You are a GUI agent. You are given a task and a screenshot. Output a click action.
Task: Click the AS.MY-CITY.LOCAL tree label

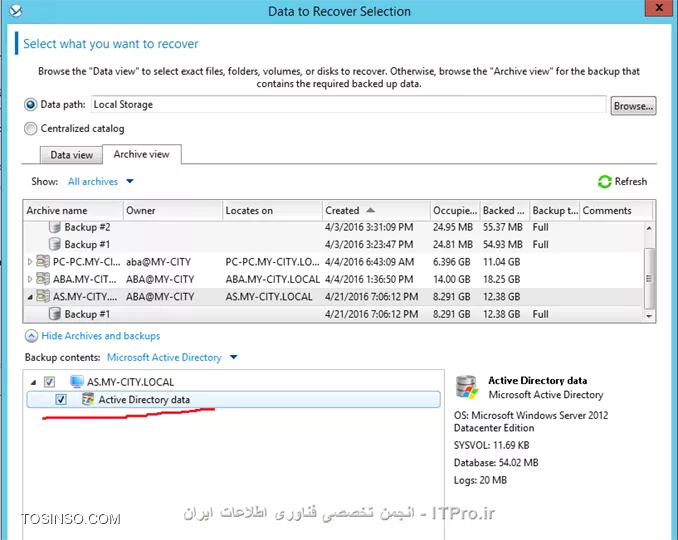130,382
